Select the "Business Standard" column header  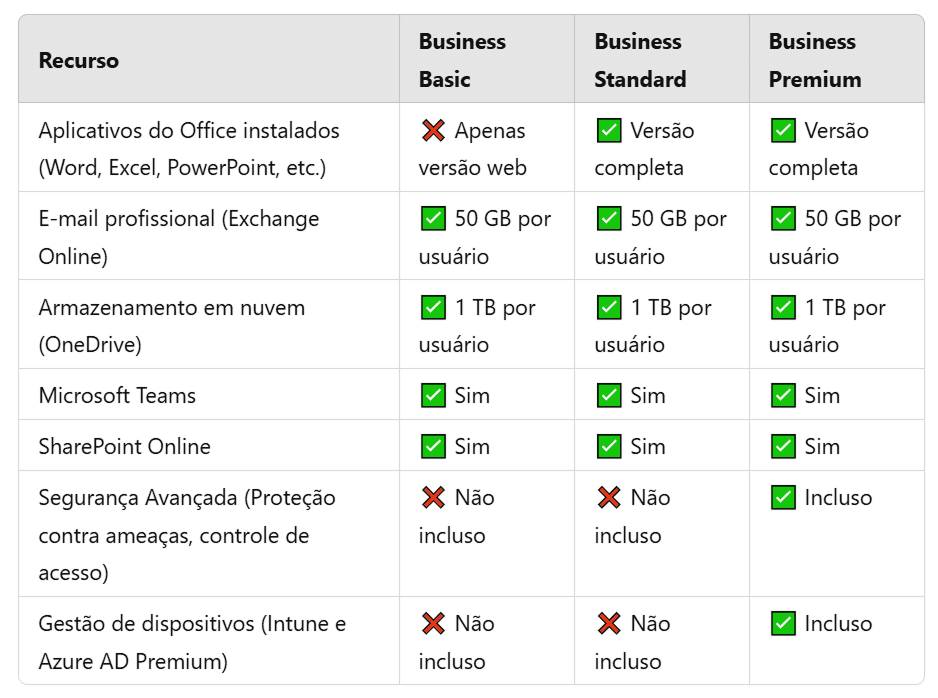click(640, 60)
